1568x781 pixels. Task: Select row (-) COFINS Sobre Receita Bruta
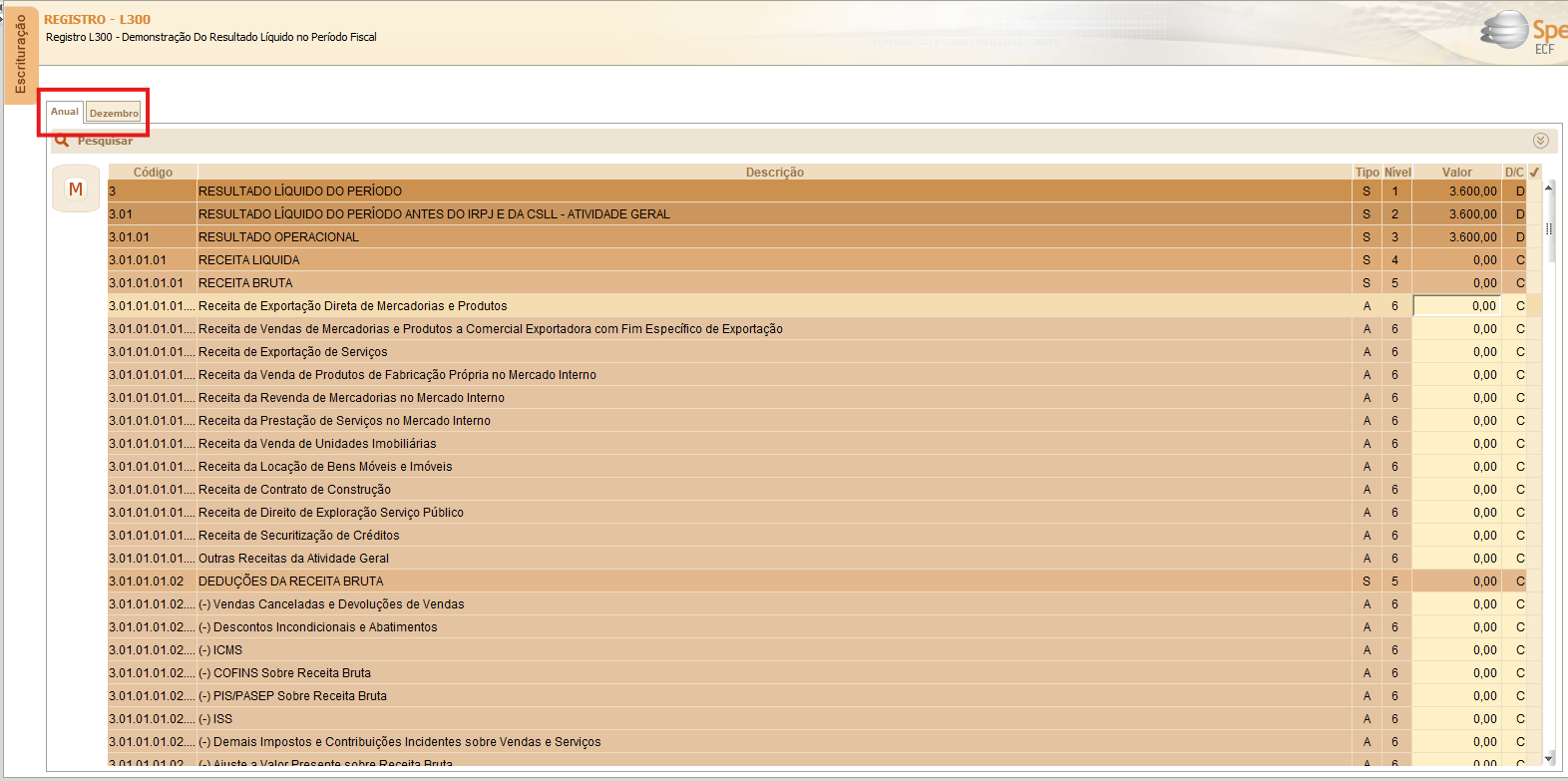(824, 672)
